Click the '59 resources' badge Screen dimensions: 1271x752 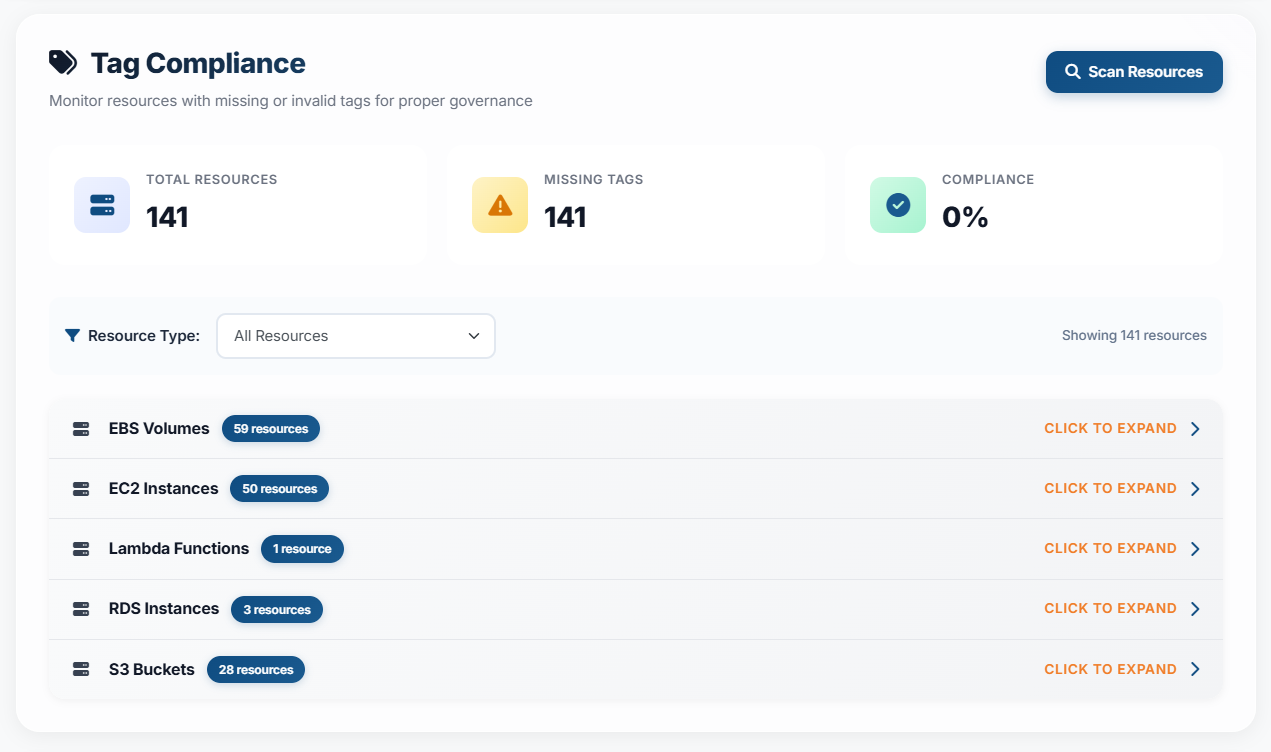pos(271,429)
